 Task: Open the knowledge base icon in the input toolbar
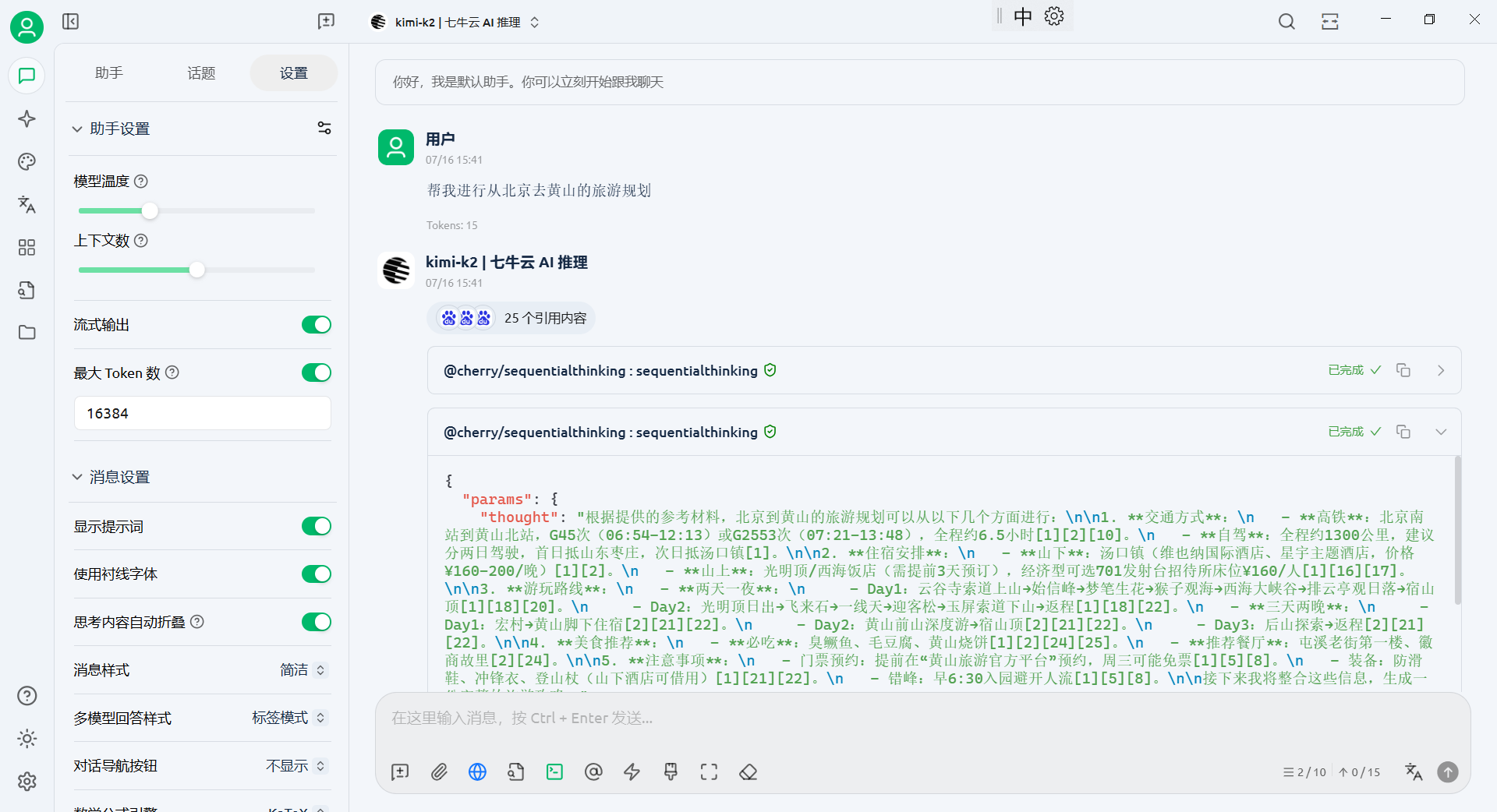[x=516, y=772]
